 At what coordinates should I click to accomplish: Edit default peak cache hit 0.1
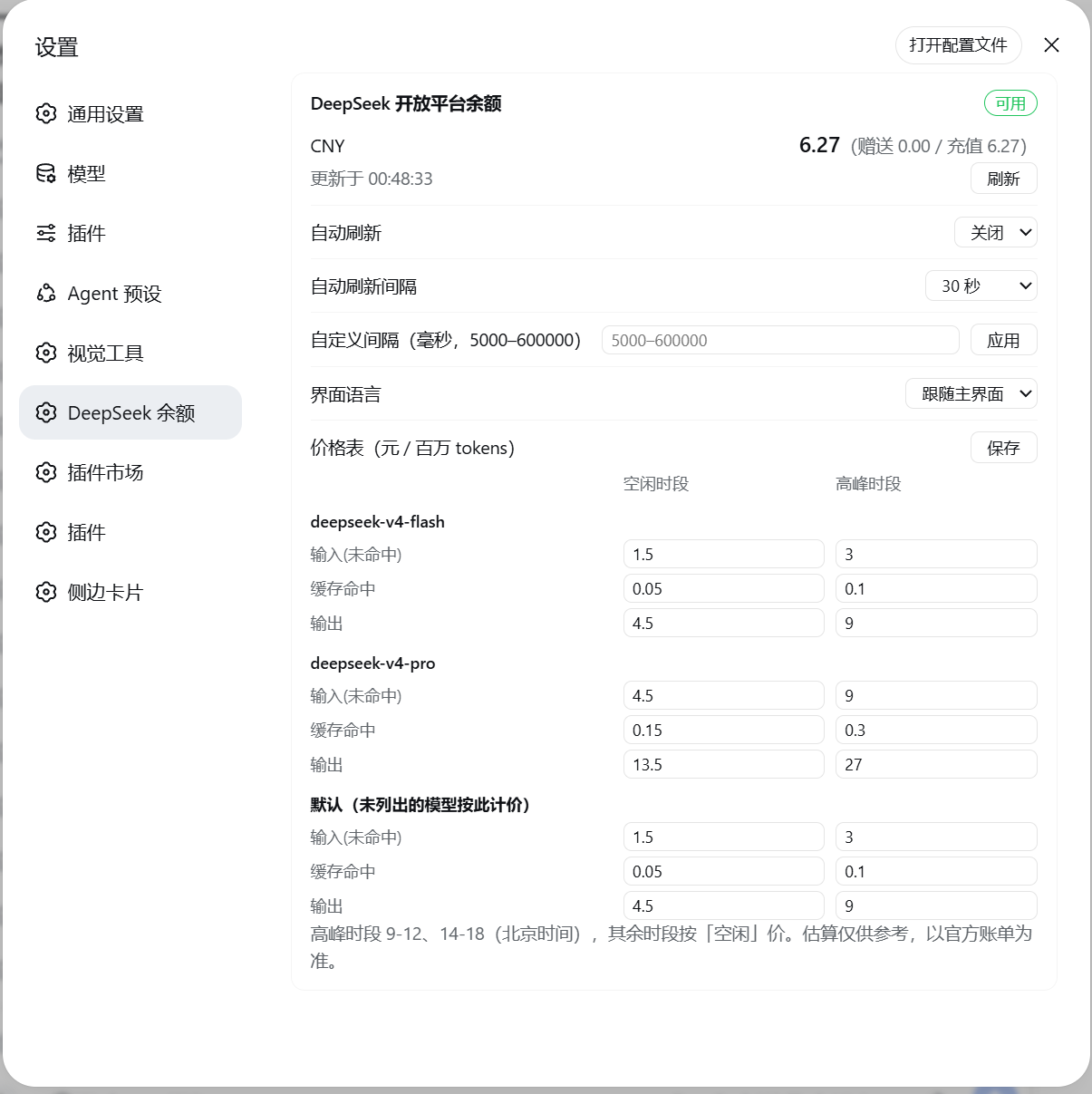[936, 871]
